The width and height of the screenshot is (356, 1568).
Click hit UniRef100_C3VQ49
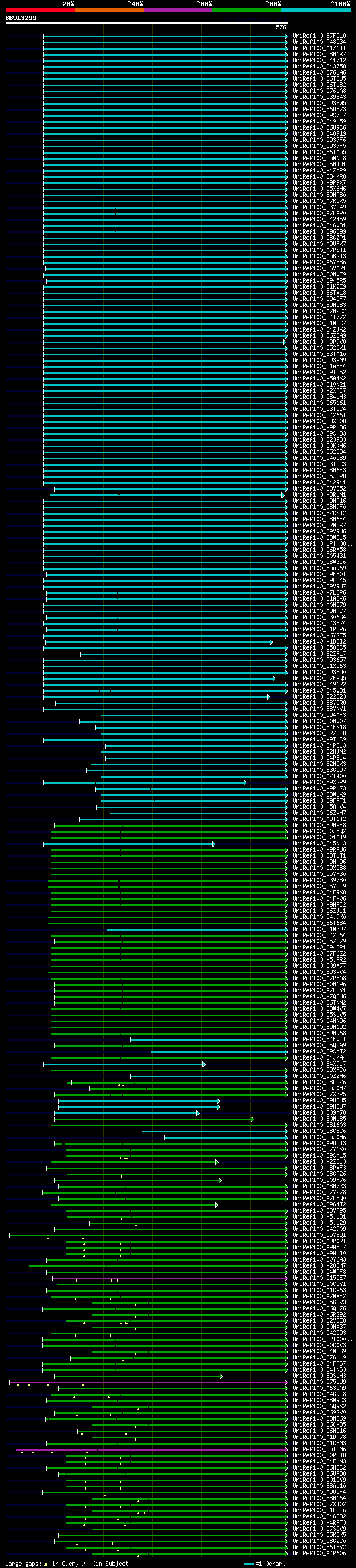319,207
